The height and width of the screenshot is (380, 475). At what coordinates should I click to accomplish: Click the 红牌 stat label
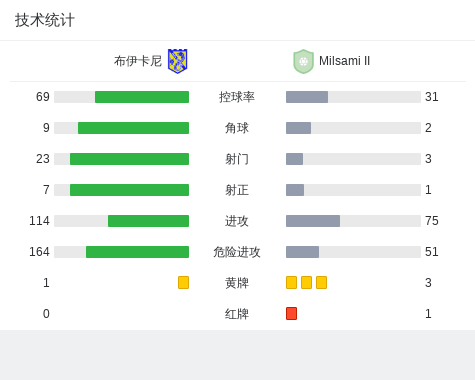(x=237, y=314)
